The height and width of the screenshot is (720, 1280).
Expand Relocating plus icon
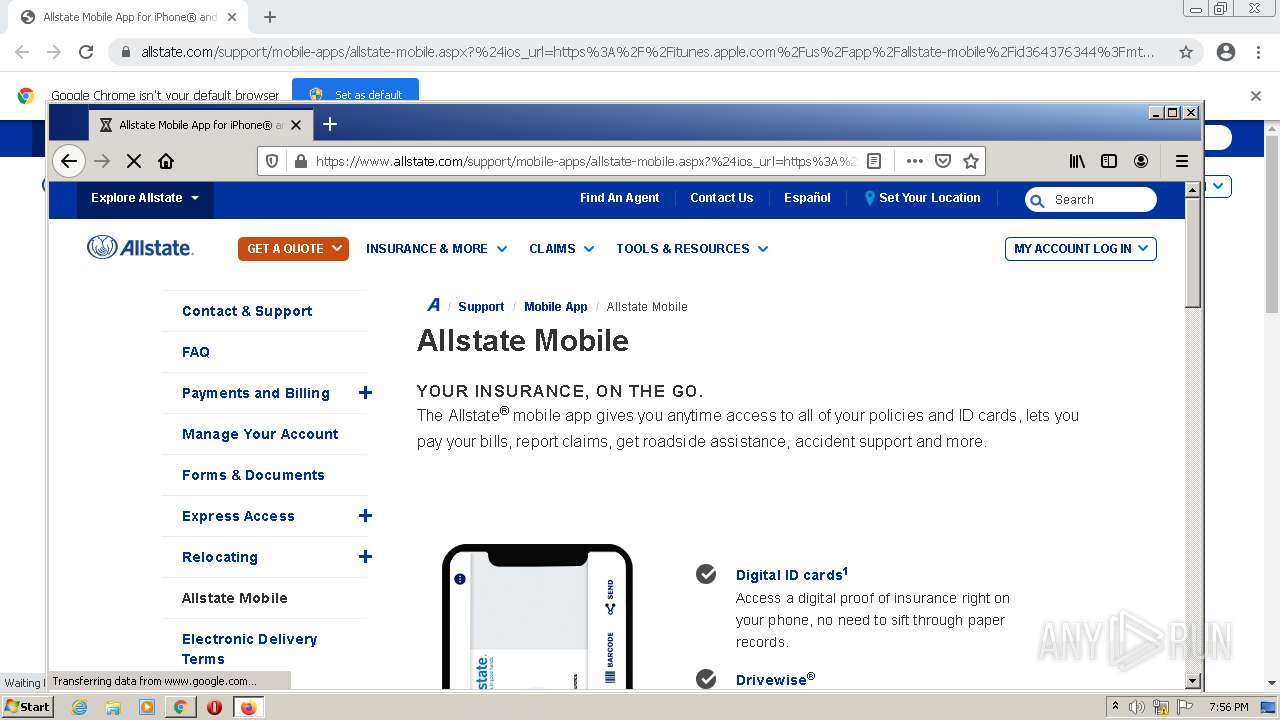point(365,557)
